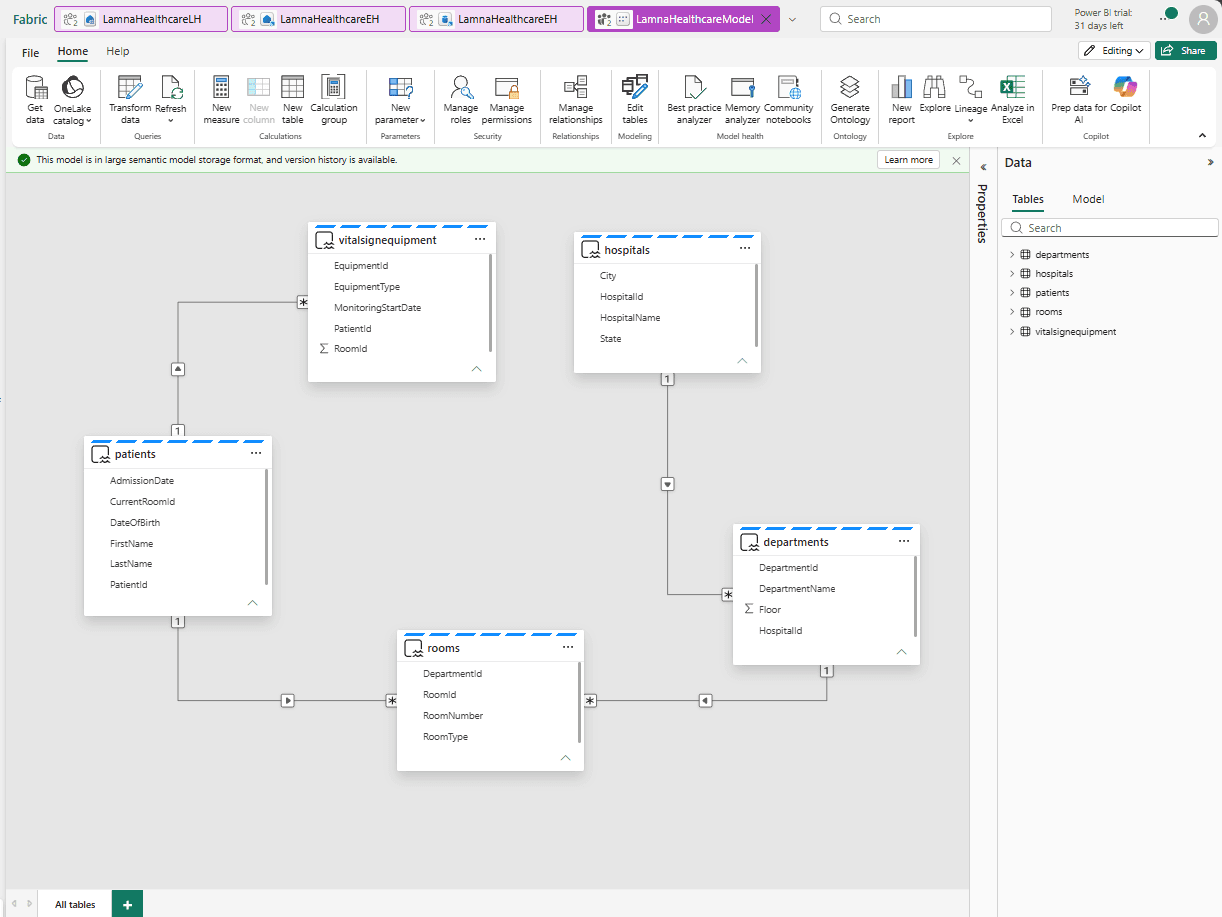Select the Model tab in Data pane
The width and height of the screenshot is (1222, 917).
click(x=1088, y=199)
